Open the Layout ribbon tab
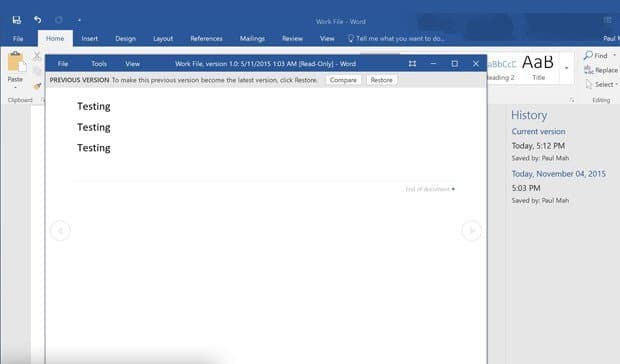Viewport: 620px width, 364px height. pos(163,38)
